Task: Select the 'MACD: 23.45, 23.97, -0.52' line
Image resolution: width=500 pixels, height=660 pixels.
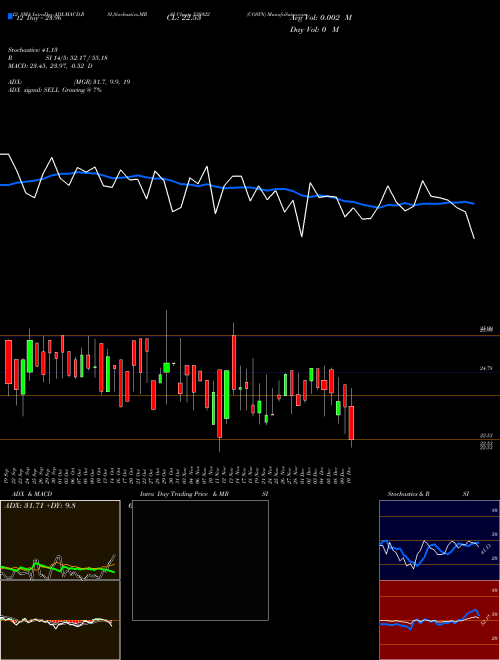Action: coord(48,66)
